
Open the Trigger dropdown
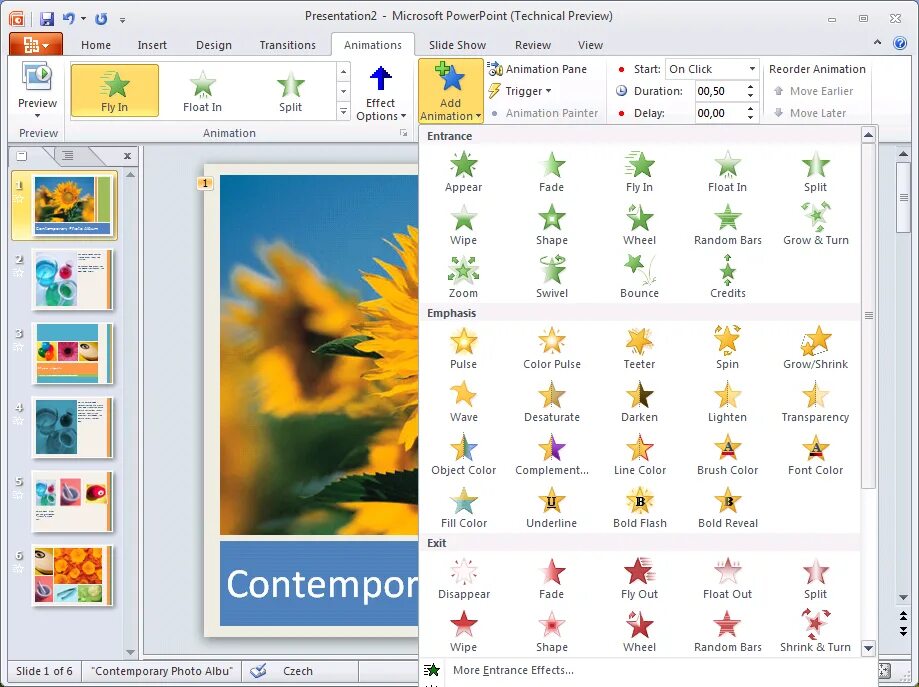point(520,91)
